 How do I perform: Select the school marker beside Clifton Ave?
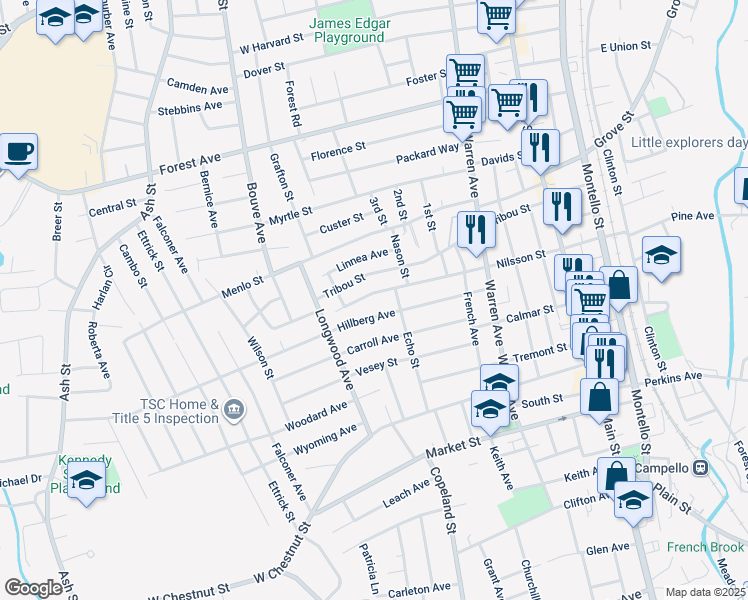(633, 504)
